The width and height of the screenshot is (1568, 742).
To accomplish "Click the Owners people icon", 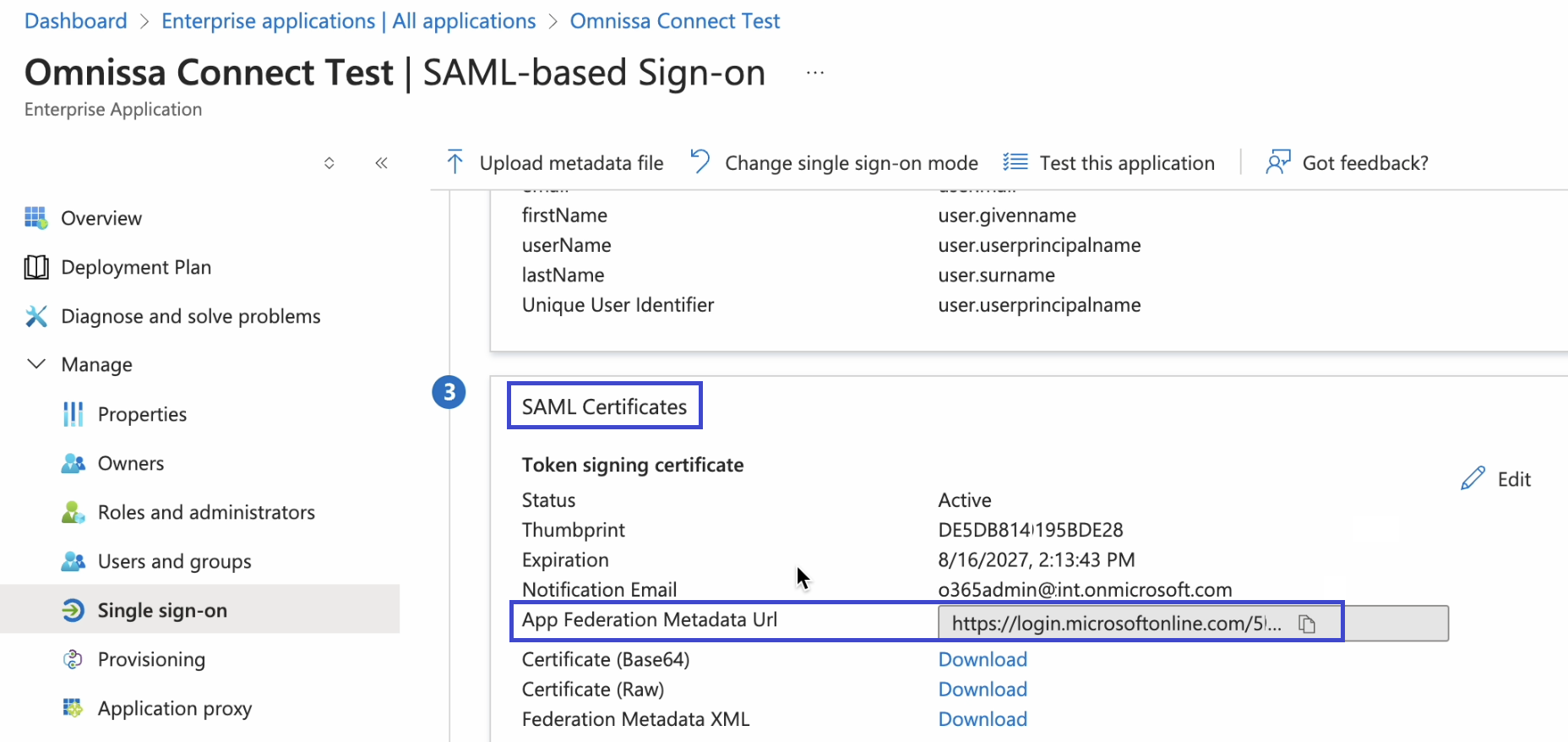I will (73, 463).
